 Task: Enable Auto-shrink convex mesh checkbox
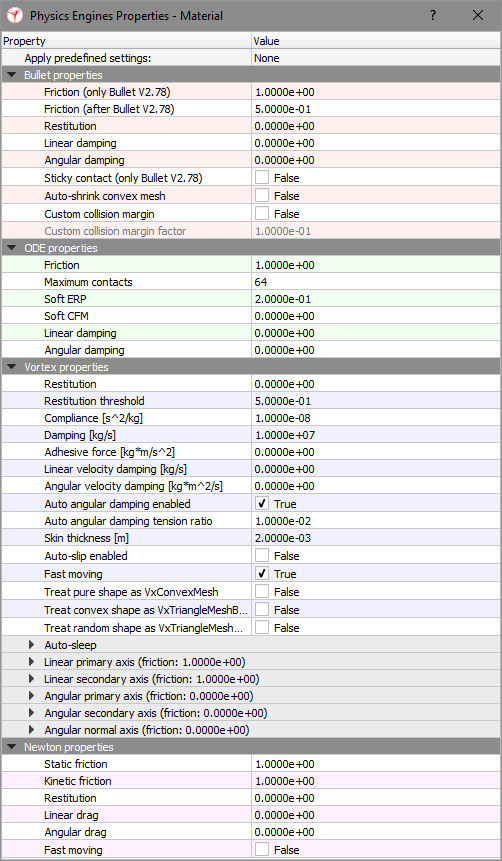[x=262, y=195]
